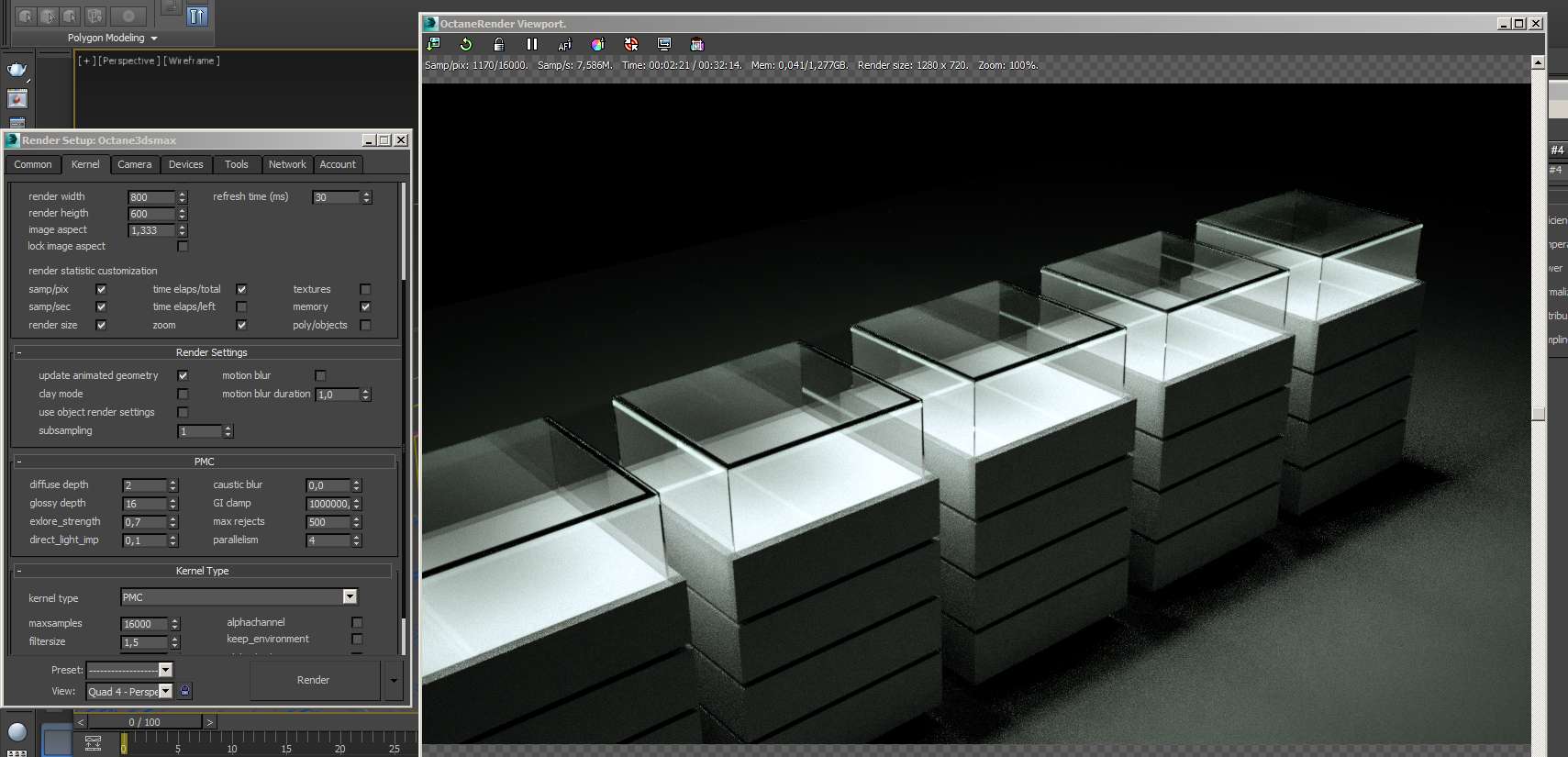Click the 0 / 100 time slider handle
Image resolution: width=1568 pixels, height=757 pixels.
pyautogui.click(x=144, y=722)
